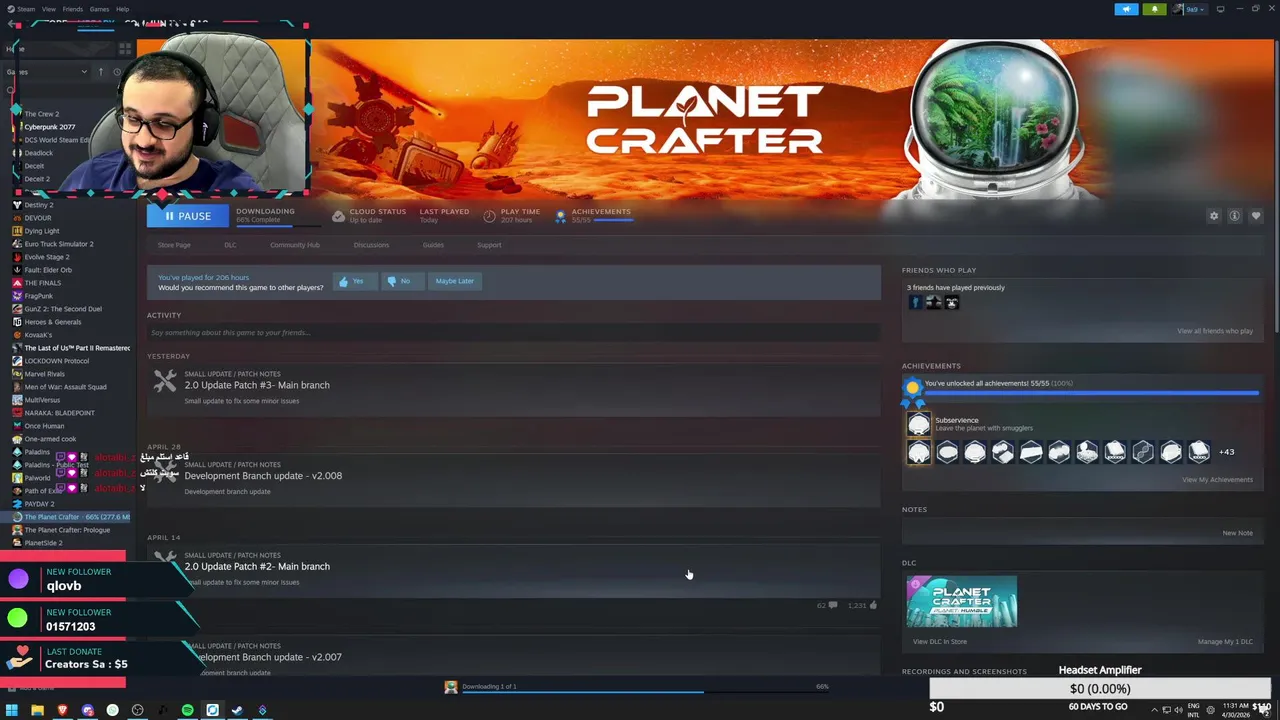
Task: Add Planet Crafter to favorites heart icon
Action: click(x=1256, y=216)
